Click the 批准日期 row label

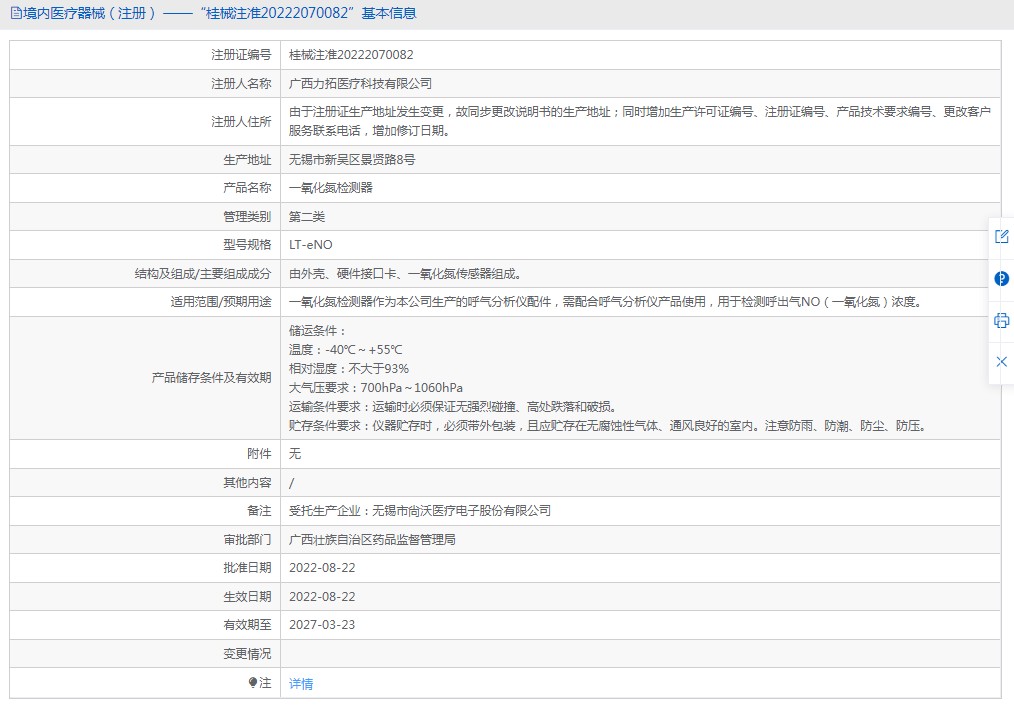pyautogui.click(x=247, y=567)
